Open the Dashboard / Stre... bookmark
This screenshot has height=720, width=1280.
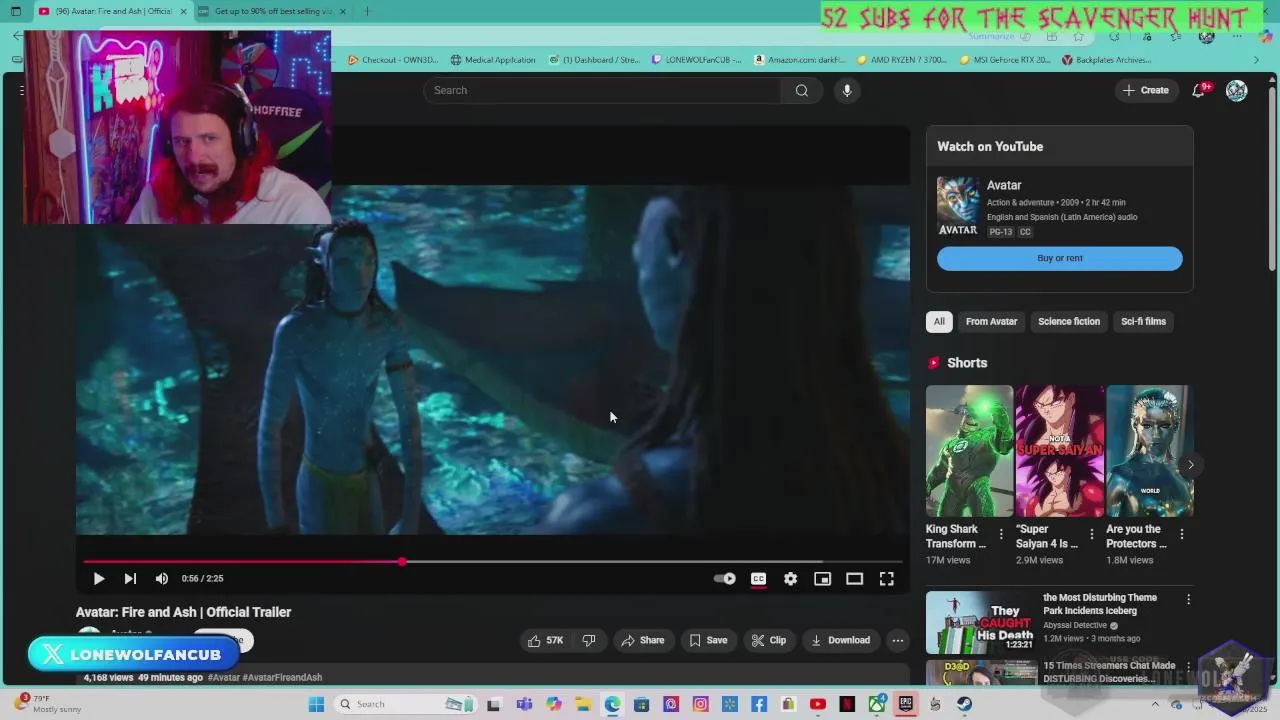[x=594, y=60]
